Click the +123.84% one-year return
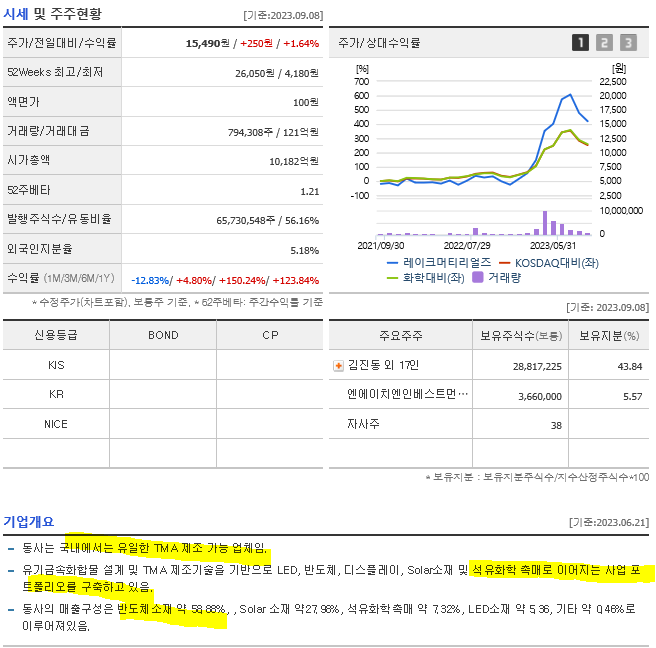Image resolution: width=656 pixels, height=648 pixels. click(x=295, y=280)
